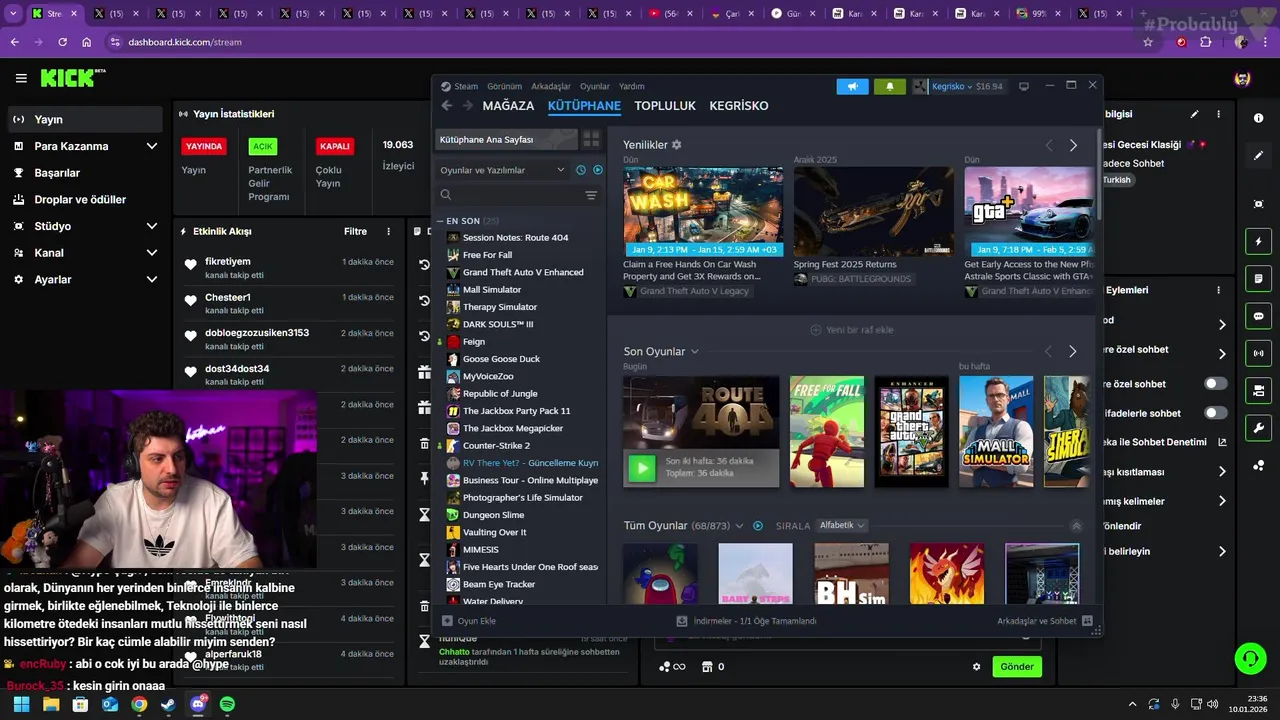
Task: Open Spotify from the taskbar
Action: pyautogui.click(x=227, y=705)
